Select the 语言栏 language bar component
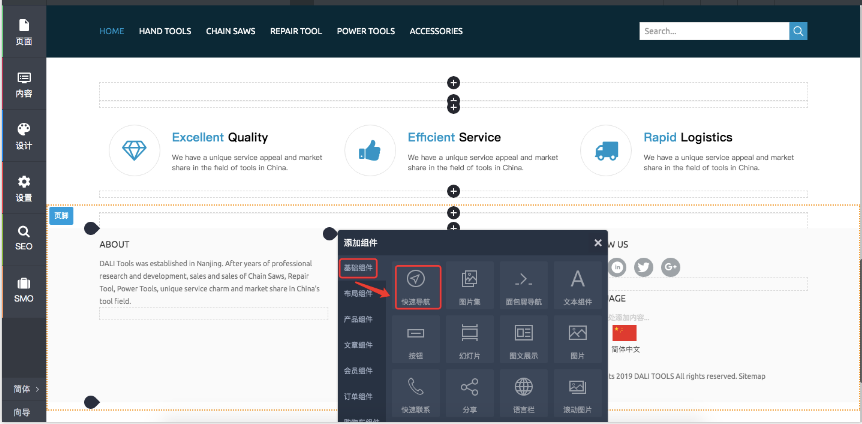 [524, 392]
